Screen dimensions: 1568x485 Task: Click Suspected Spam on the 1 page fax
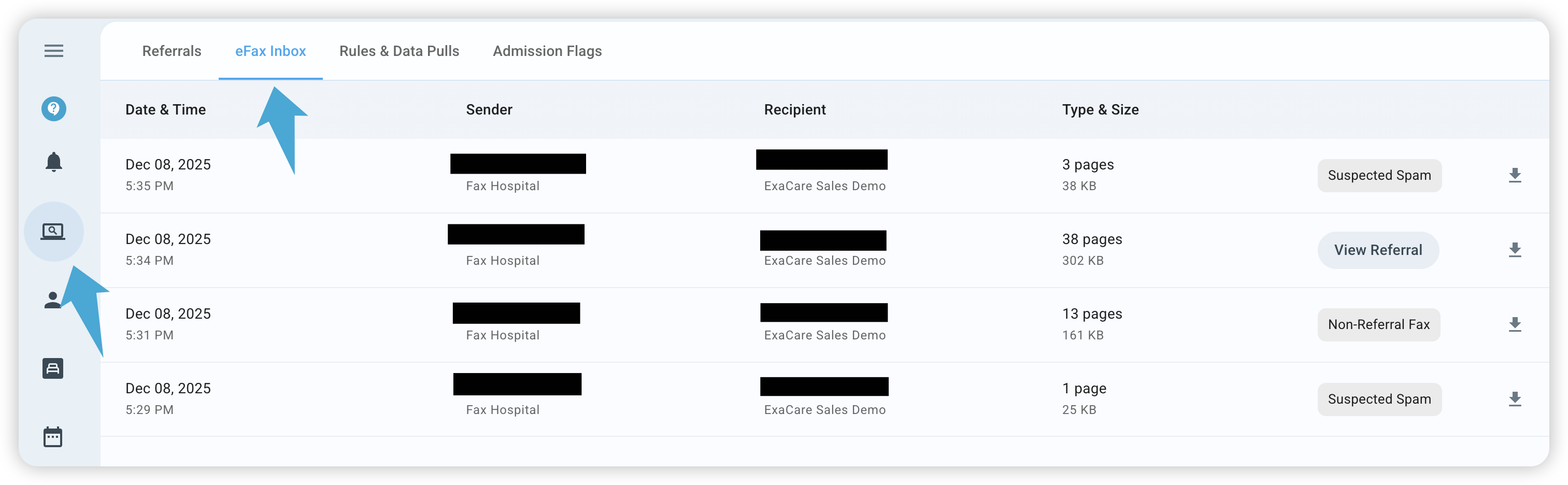click(1379, 399)
